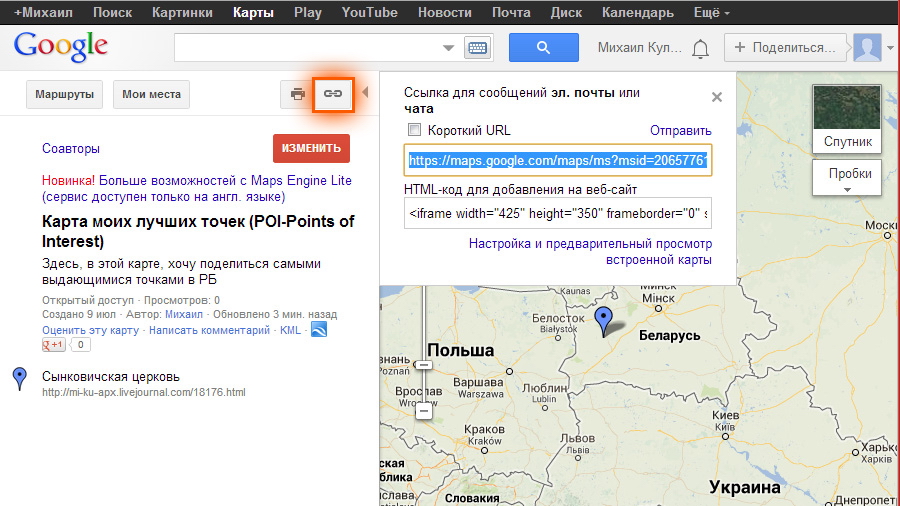Viewport: 900px width, 506px height.
Task: Open Поиск in top bar
Action: pyautogui.click(x=112, y=13)
